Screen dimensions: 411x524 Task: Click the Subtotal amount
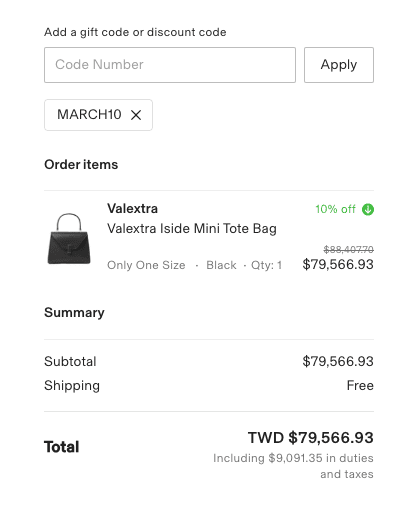[338, 361]
